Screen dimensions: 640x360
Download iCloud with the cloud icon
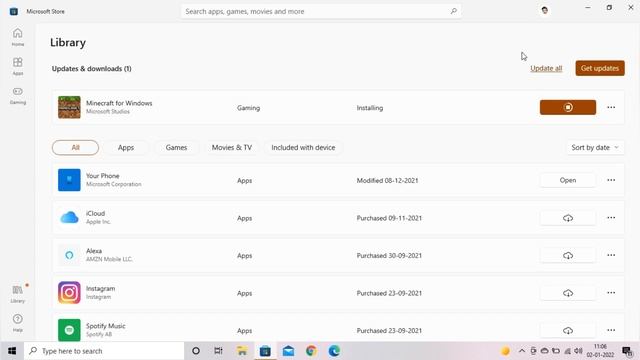(568, 218)
